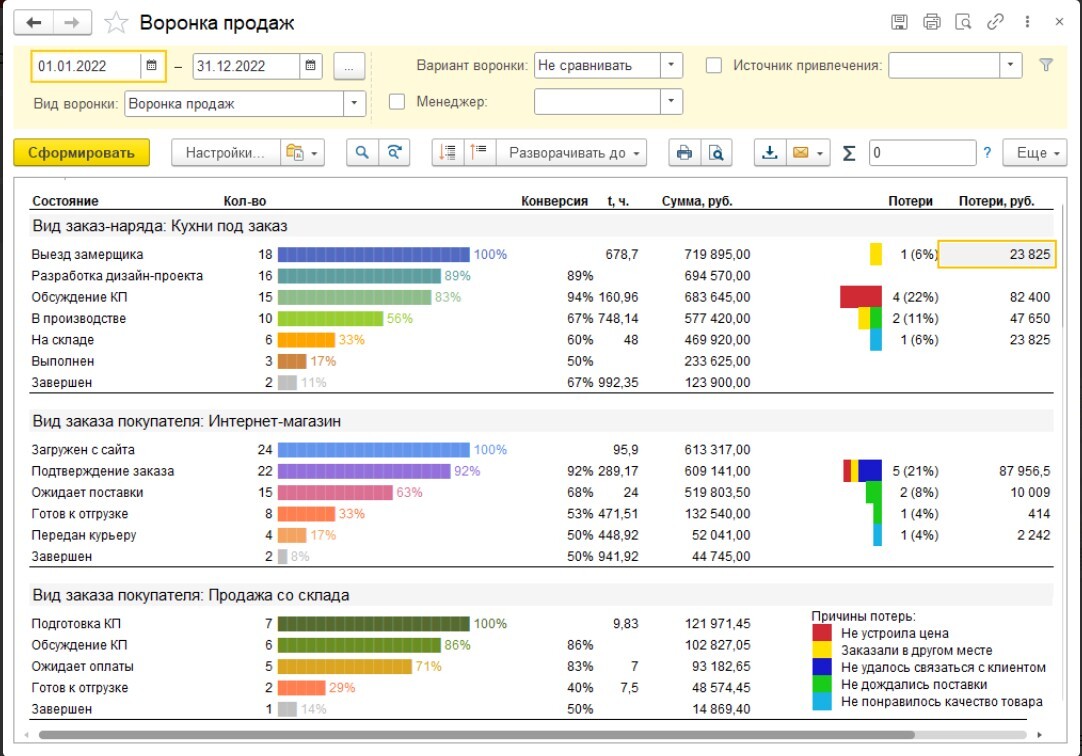Open print preview icon
The image size is (1082, 756).
coord(715,153)
